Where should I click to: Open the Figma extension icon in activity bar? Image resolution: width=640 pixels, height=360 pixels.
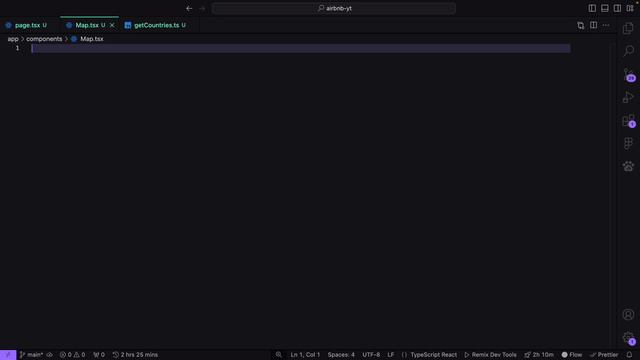[628, 143]
